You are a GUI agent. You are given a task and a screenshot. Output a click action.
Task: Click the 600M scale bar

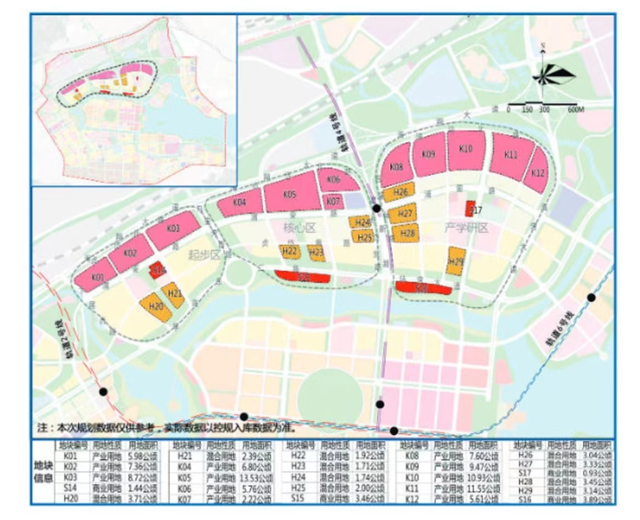pos(545,107)
